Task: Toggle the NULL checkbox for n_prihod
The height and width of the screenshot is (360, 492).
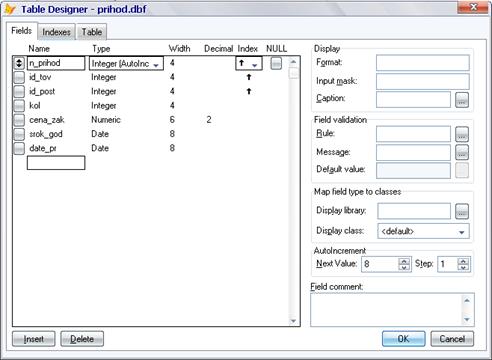Action: point(276,63)
